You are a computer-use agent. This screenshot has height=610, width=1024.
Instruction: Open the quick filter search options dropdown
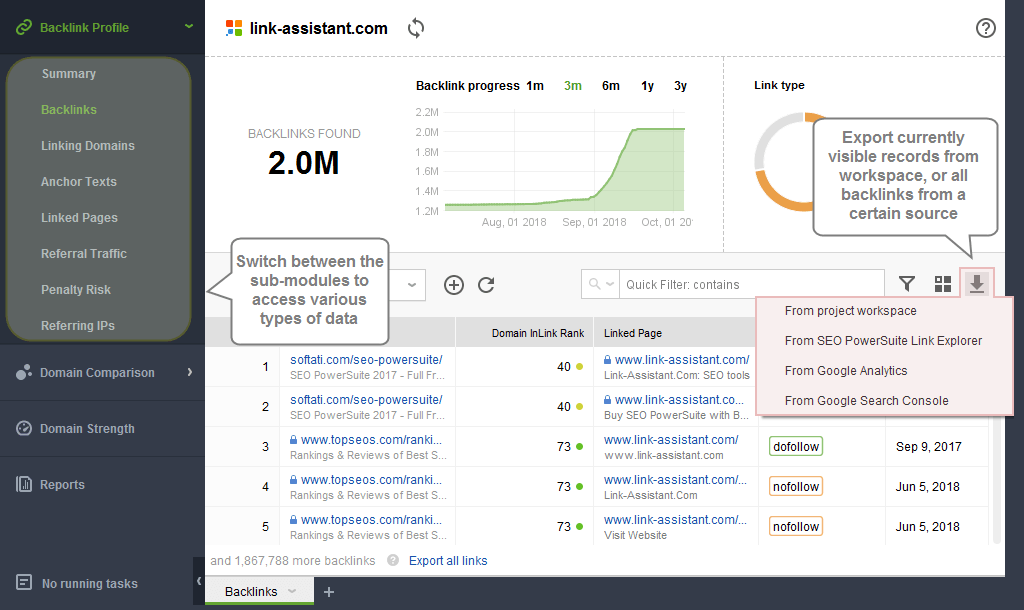point(601,284)
